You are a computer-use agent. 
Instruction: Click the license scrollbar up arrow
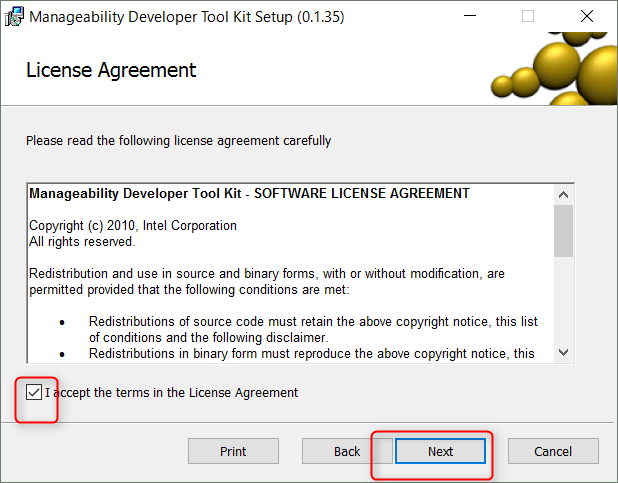click(563, 194)
